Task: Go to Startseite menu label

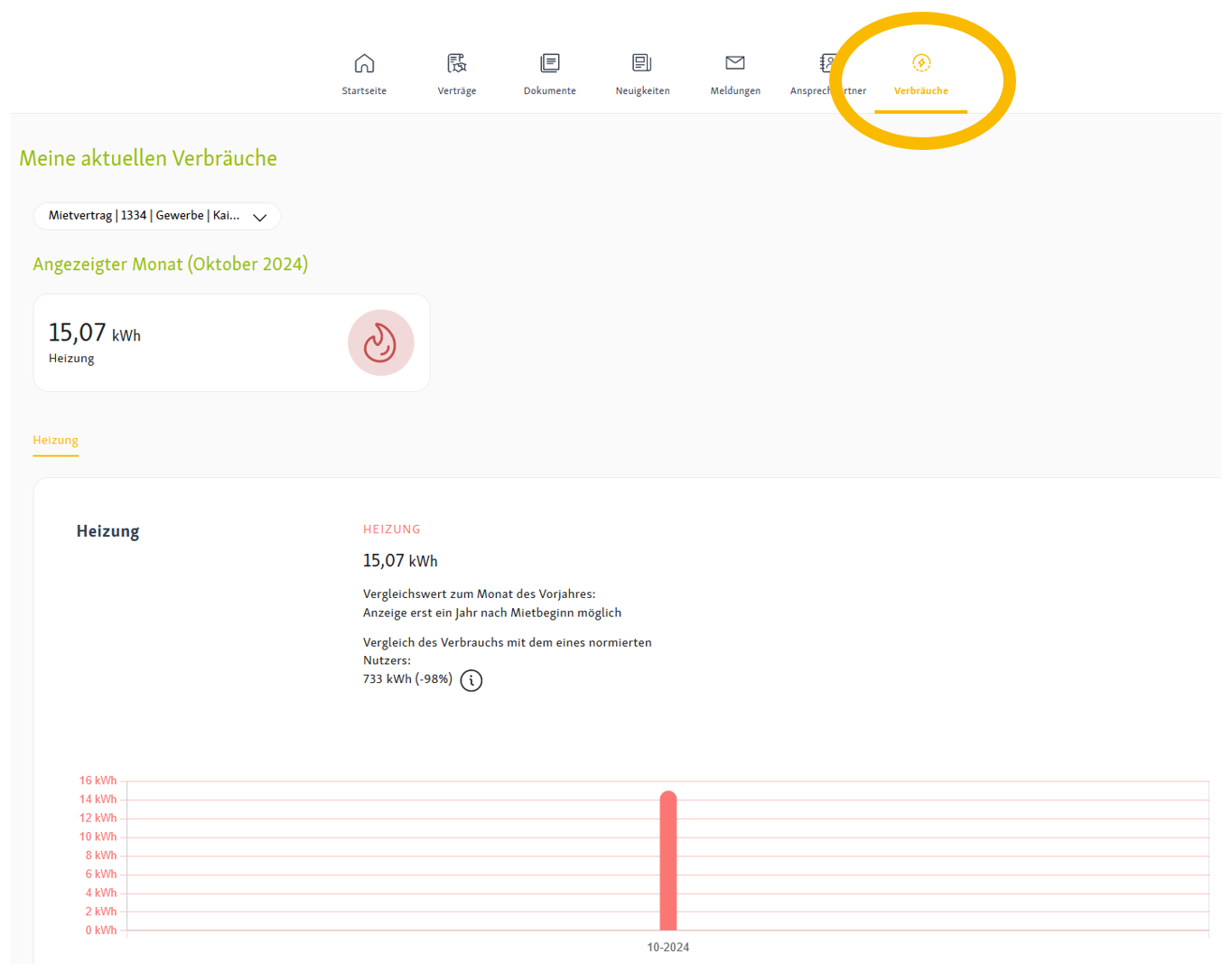Action: (x=364, y=91)
